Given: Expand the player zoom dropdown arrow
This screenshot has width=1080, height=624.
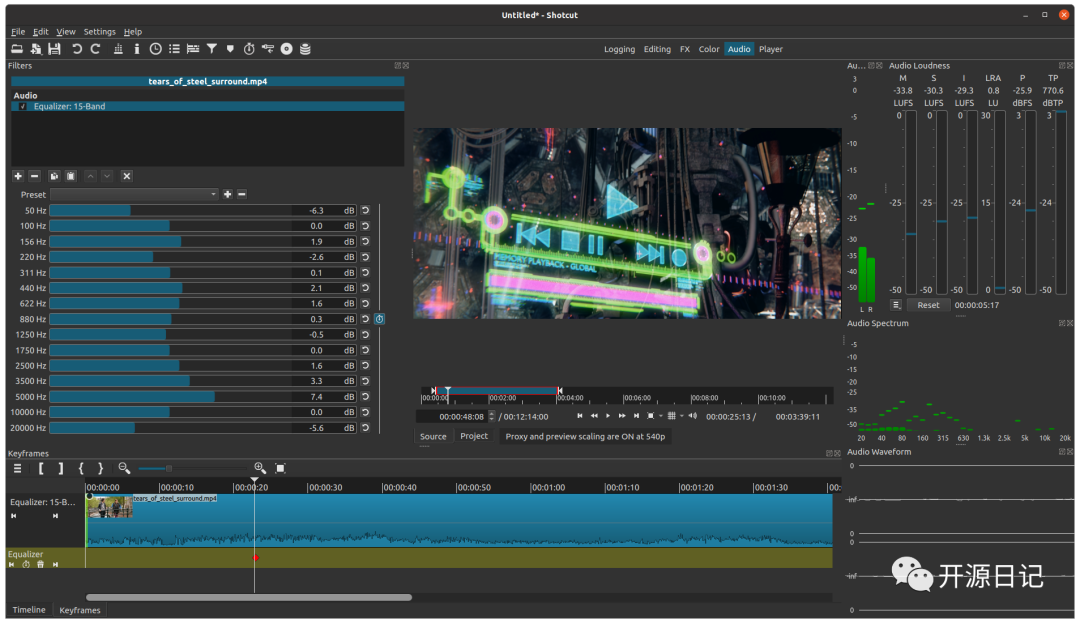Looking at the screenshot, I should (x=661, y=416).
